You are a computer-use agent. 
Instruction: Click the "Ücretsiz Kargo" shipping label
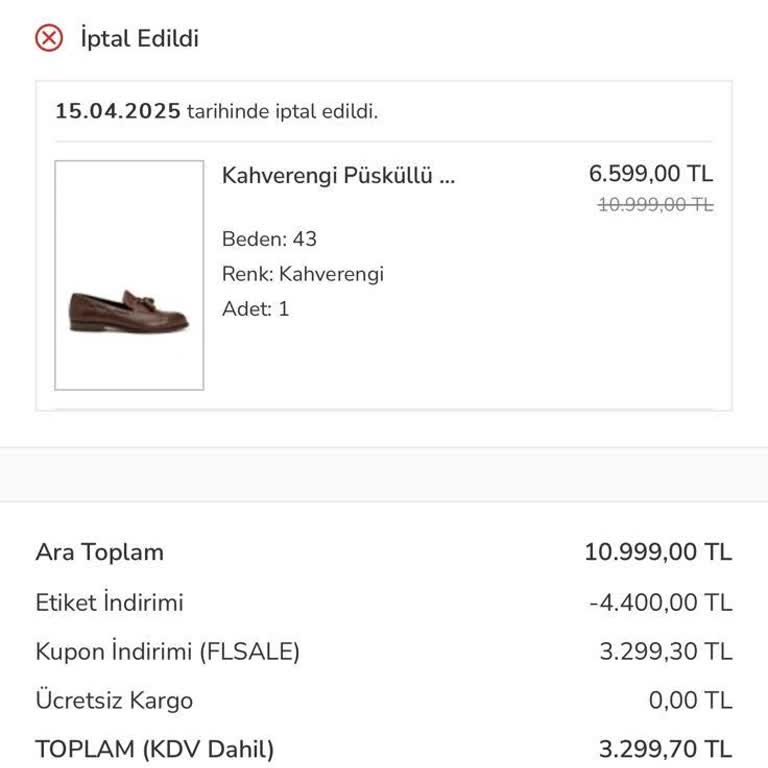[114, 701]
